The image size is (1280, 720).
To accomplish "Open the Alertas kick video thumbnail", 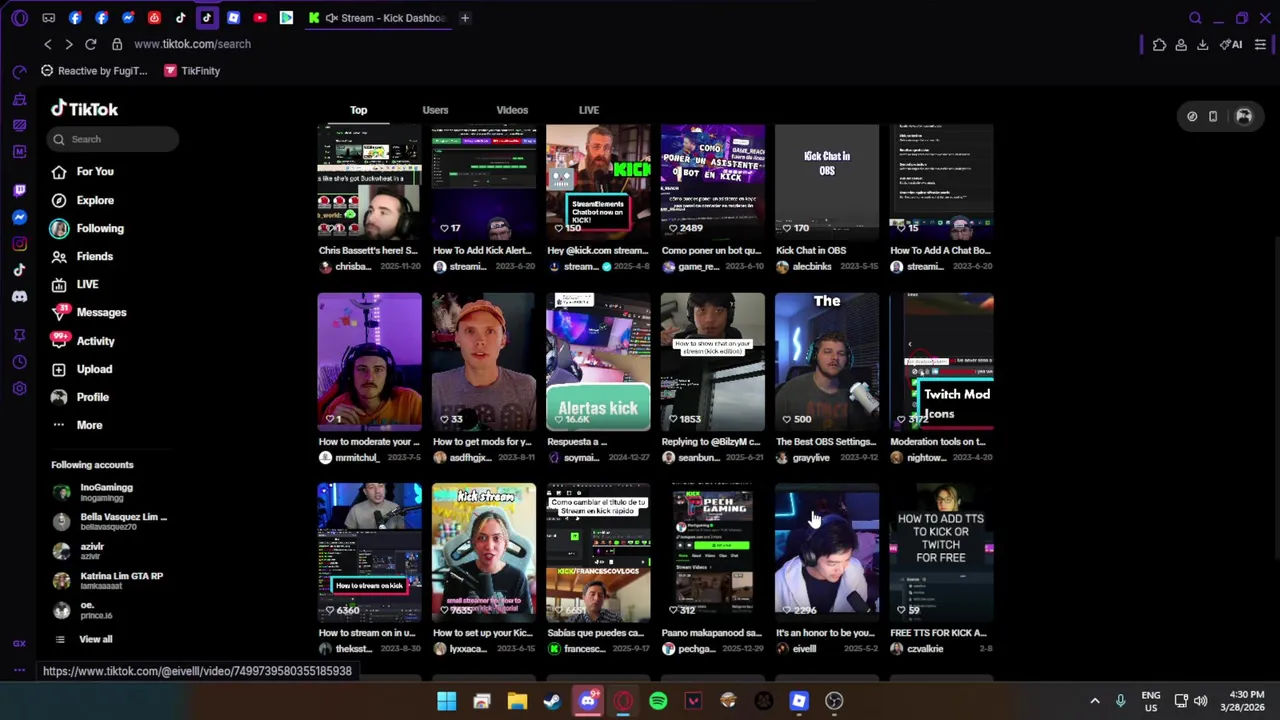I will (598, 362).
